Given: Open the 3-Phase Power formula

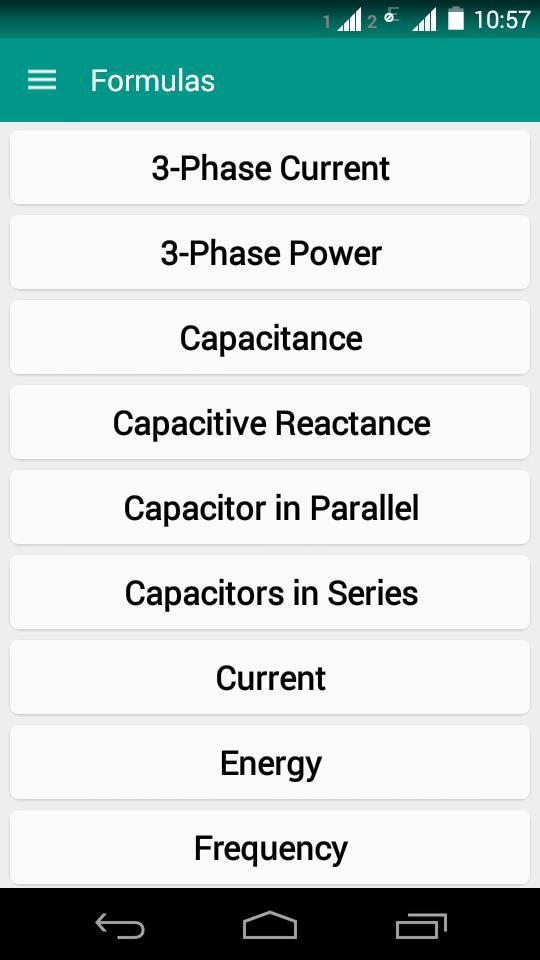Looking at the screenshot, I should click(x=270, y=252).
